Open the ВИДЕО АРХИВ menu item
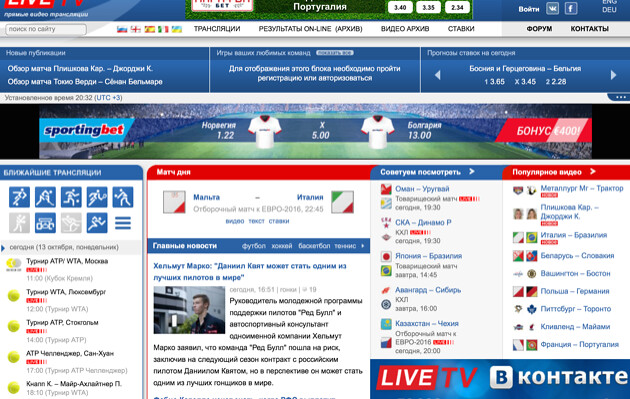630x399 pixels. point(405,29)
